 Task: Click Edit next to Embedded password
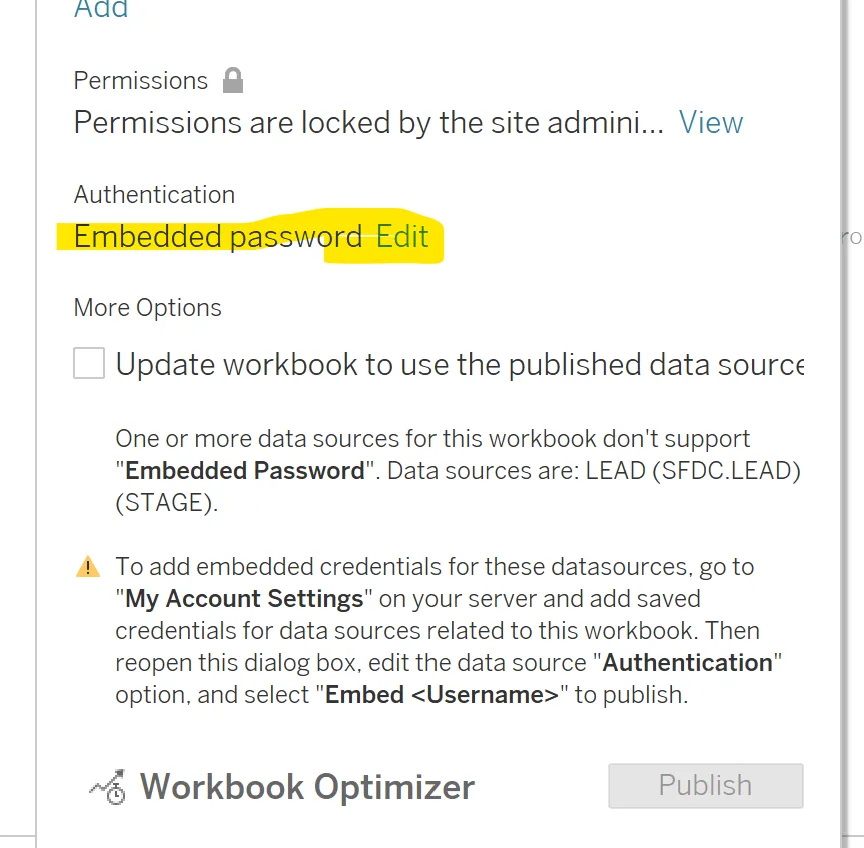tap(402, 236)
